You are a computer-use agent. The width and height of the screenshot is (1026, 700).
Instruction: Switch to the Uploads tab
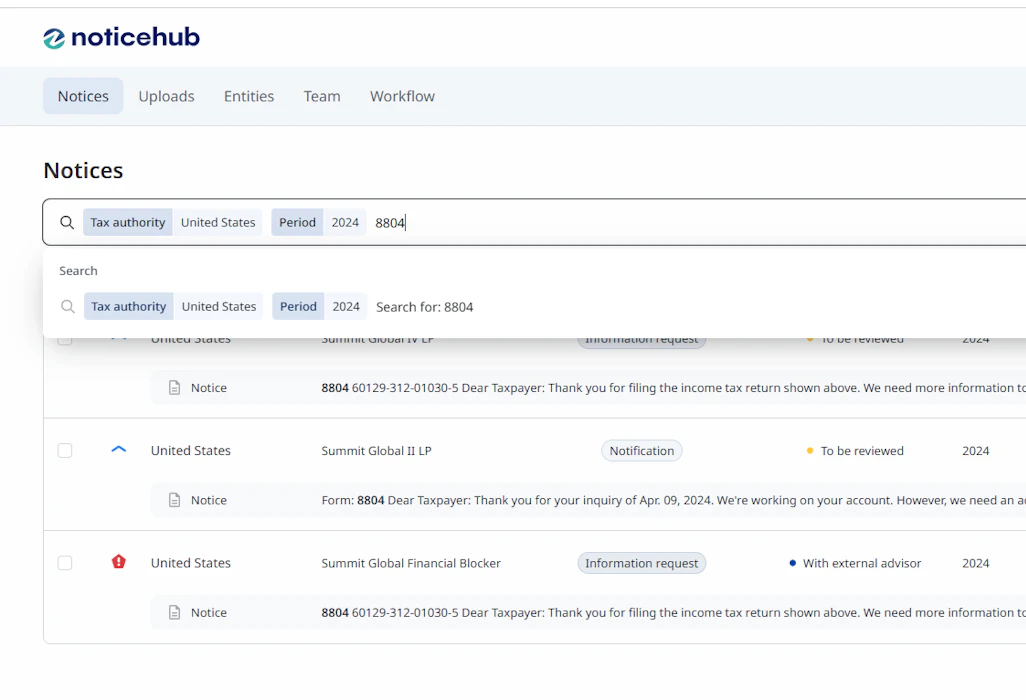(x=166, y=96)
